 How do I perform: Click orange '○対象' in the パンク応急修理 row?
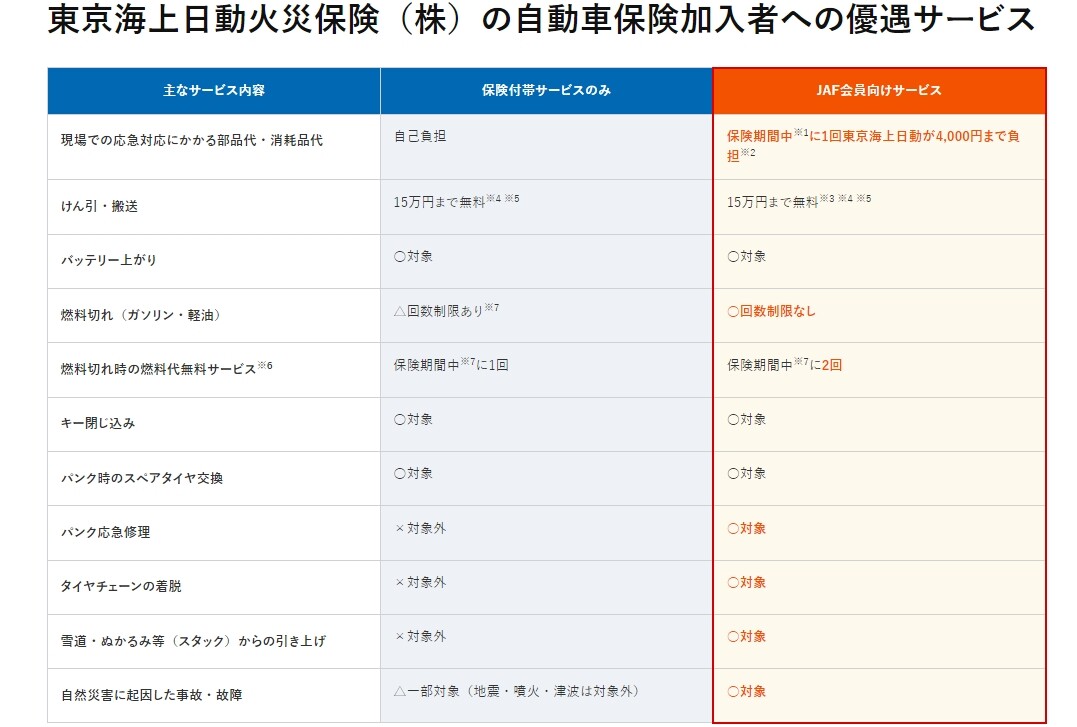click(x=747, y=528)
